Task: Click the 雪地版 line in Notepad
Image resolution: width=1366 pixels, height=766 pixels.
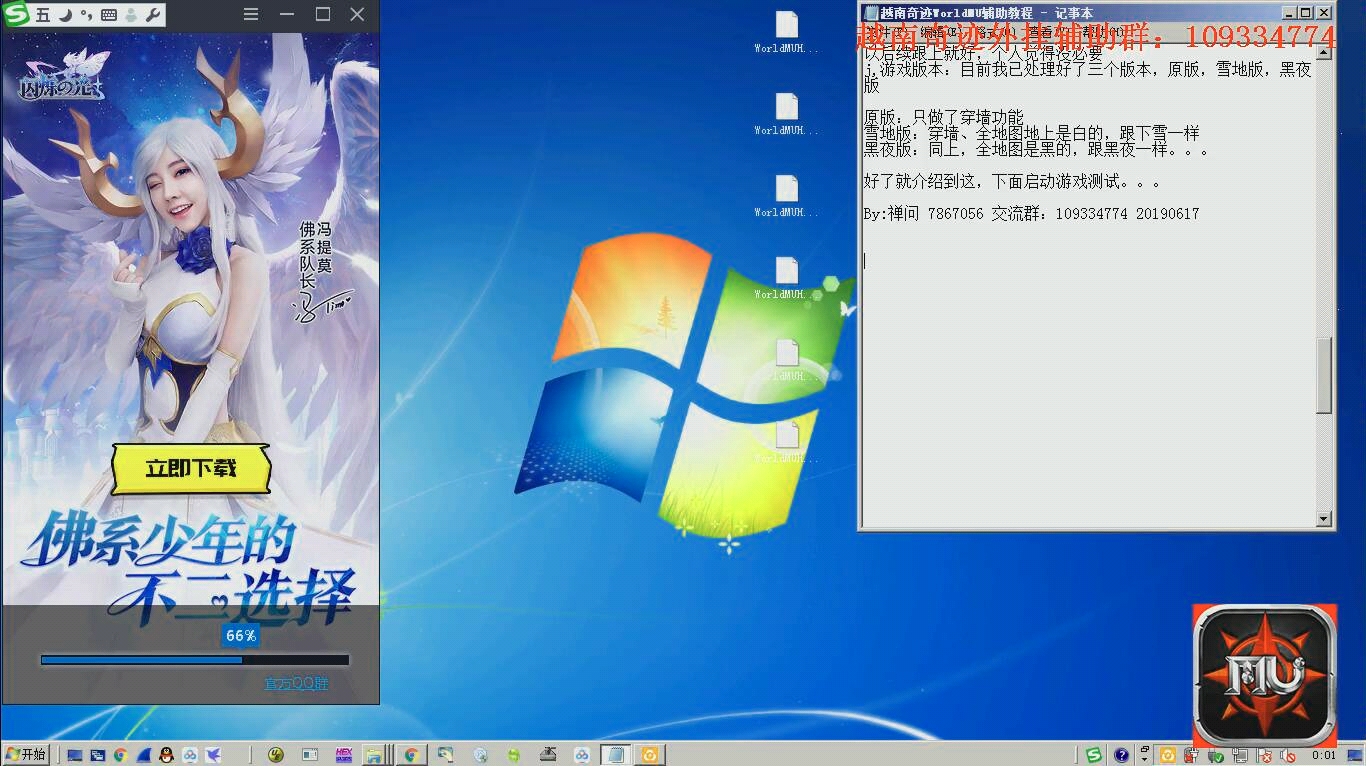Action: [x=1032, y=134]
